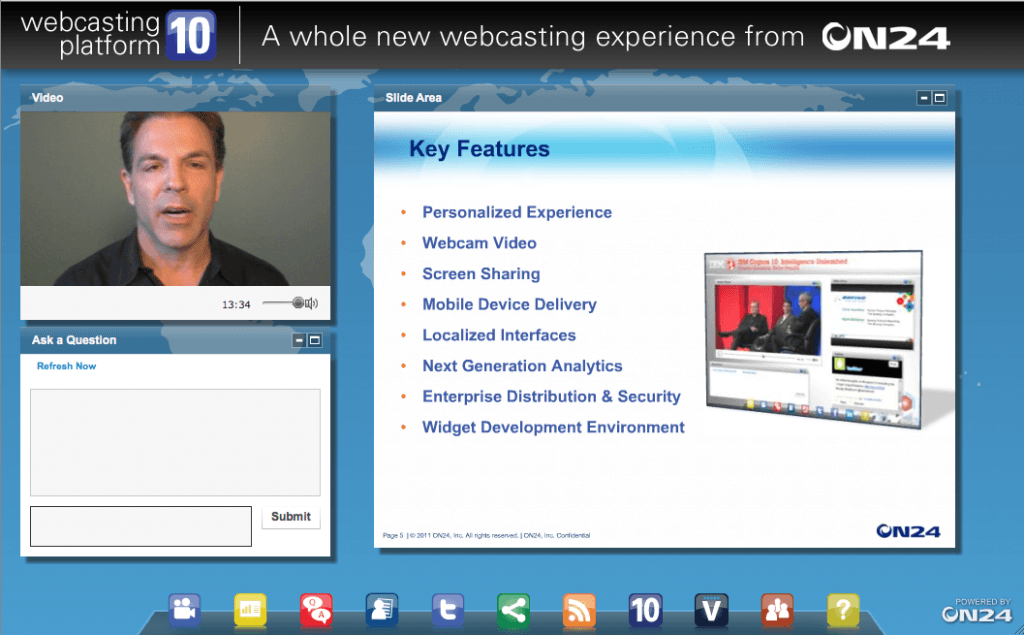Open the red Q&A widget icon
1024x635 pixels.
tap(316, 610)
